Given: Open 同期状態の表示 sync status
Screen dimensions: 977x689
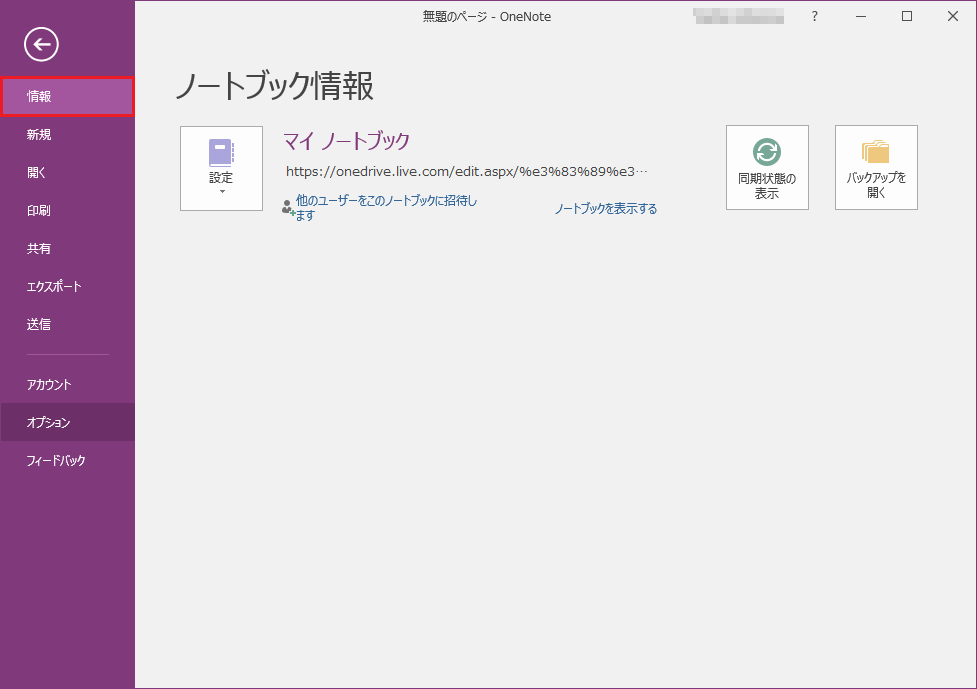Looking at the screenshot, I should pos(767,168).
